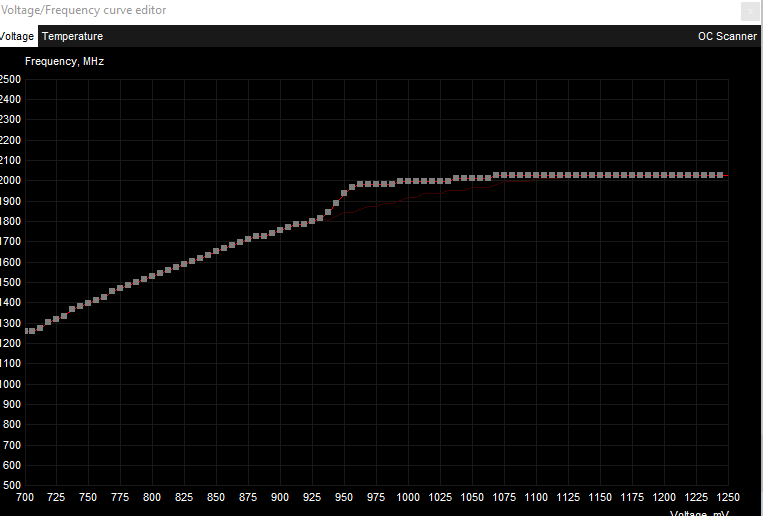Select the curve point at 1175 mV
Image resolution: width=763 pixels, height=516 pixels.
[632, 175]
